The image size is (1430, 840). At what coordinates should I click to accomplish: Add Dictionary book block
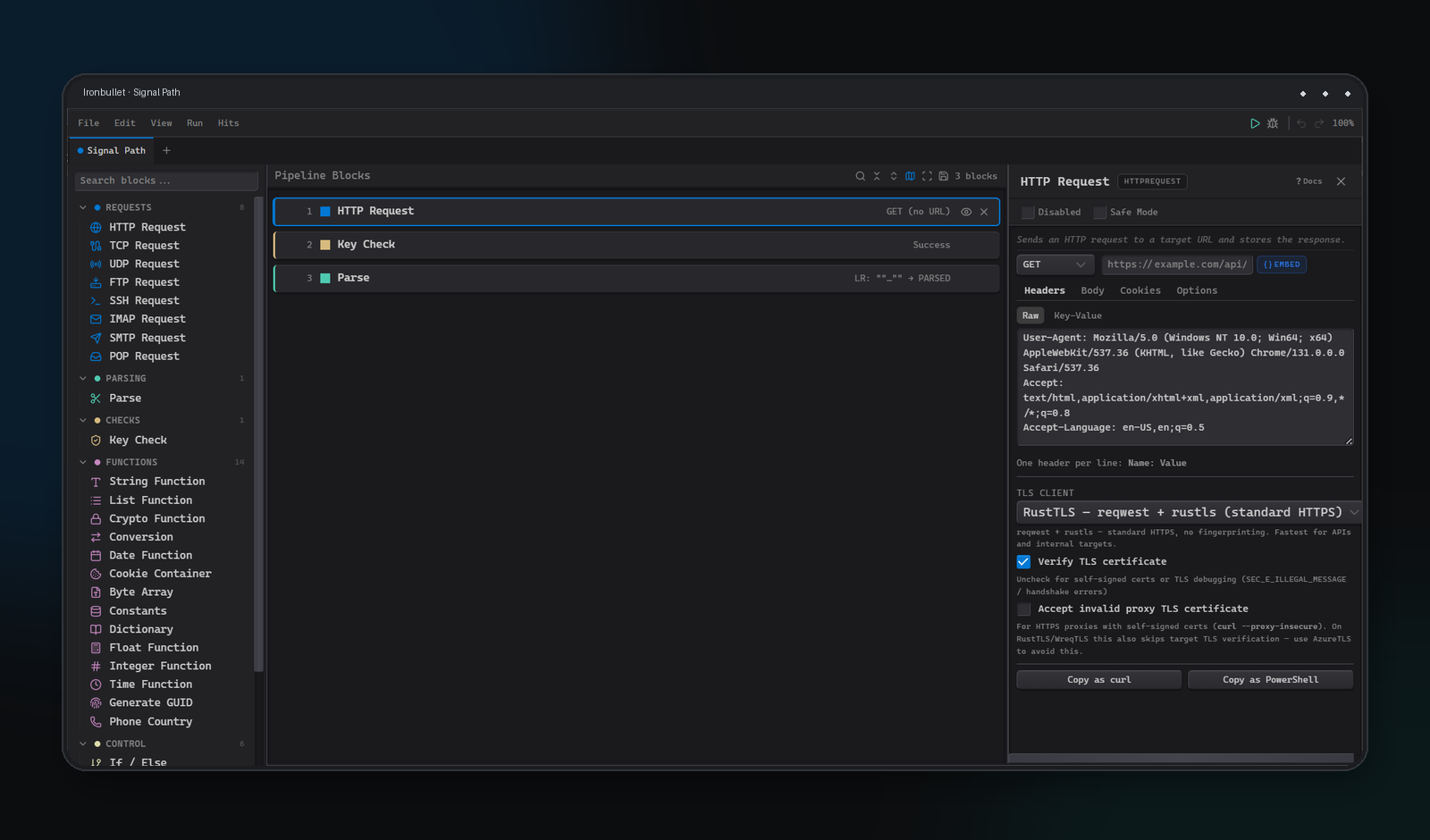140,629
